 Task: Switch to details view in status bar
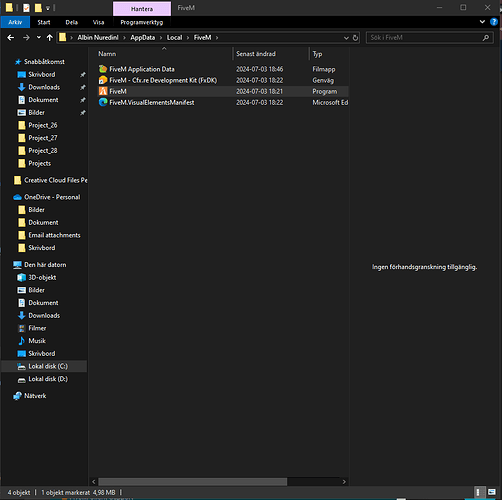478,492
